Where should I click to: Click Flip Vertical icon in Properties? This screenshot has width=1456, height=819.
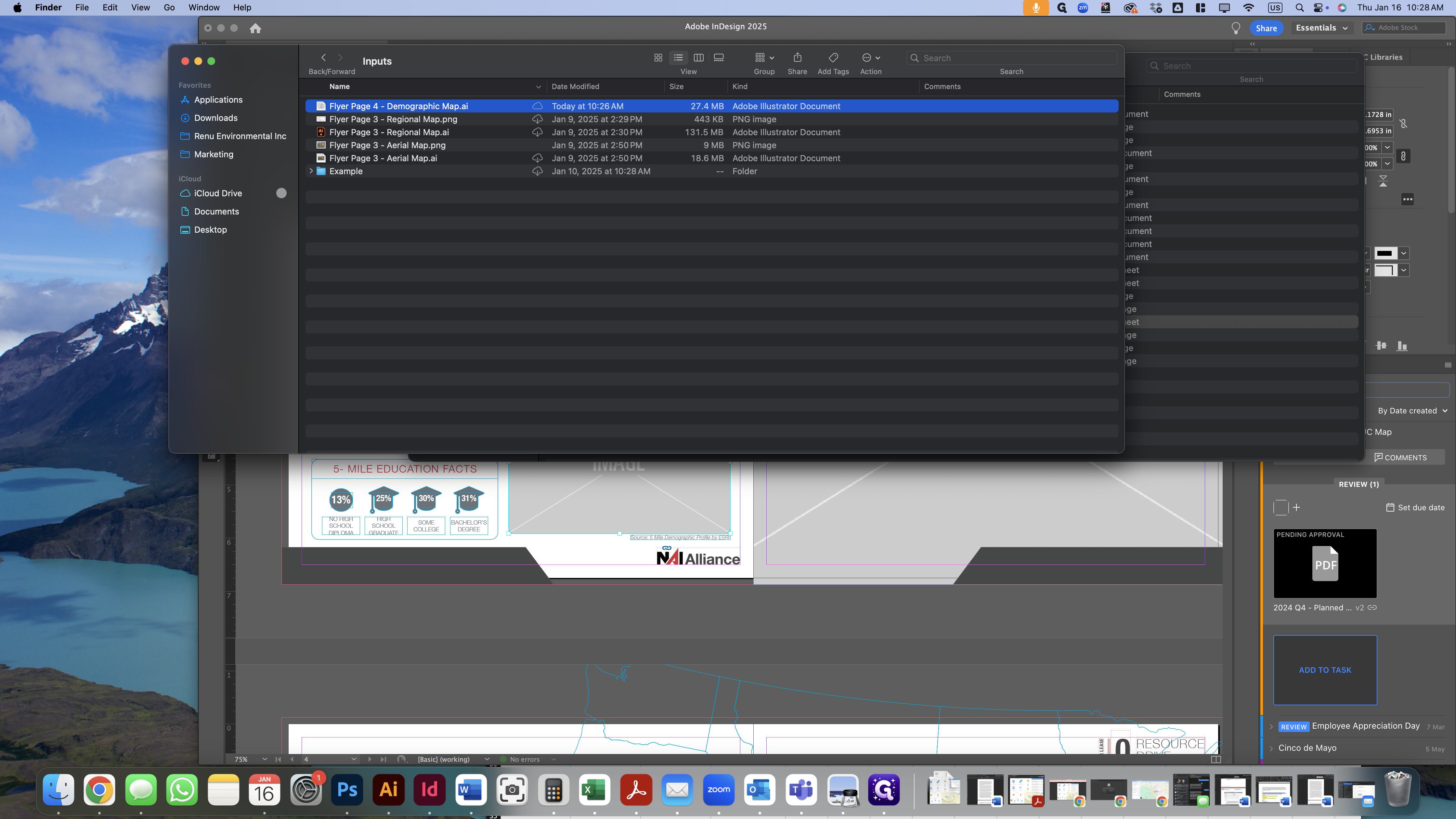tap(1383, 181)
